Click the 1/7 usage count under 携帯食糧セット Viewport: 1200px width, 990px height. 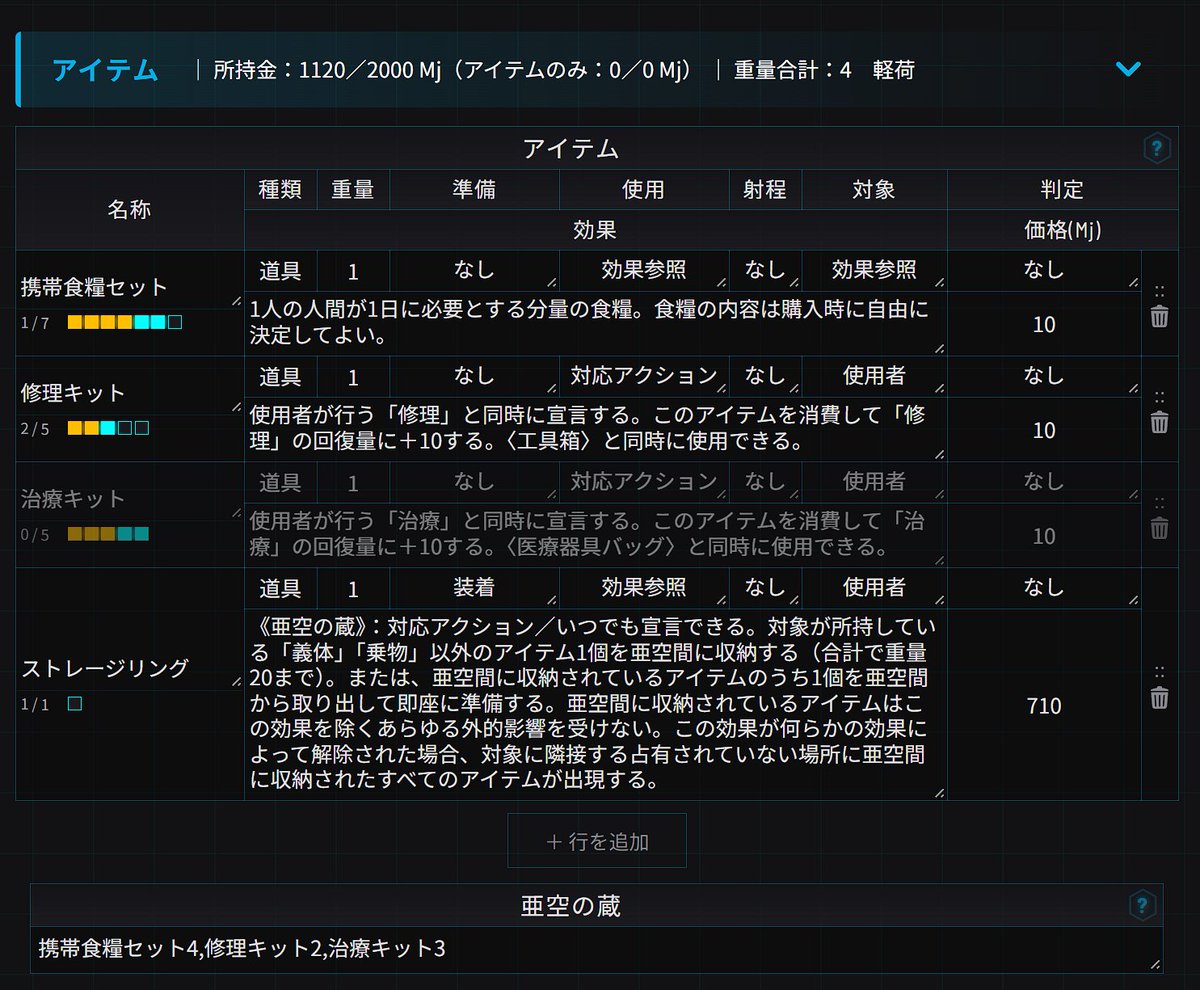35,323
